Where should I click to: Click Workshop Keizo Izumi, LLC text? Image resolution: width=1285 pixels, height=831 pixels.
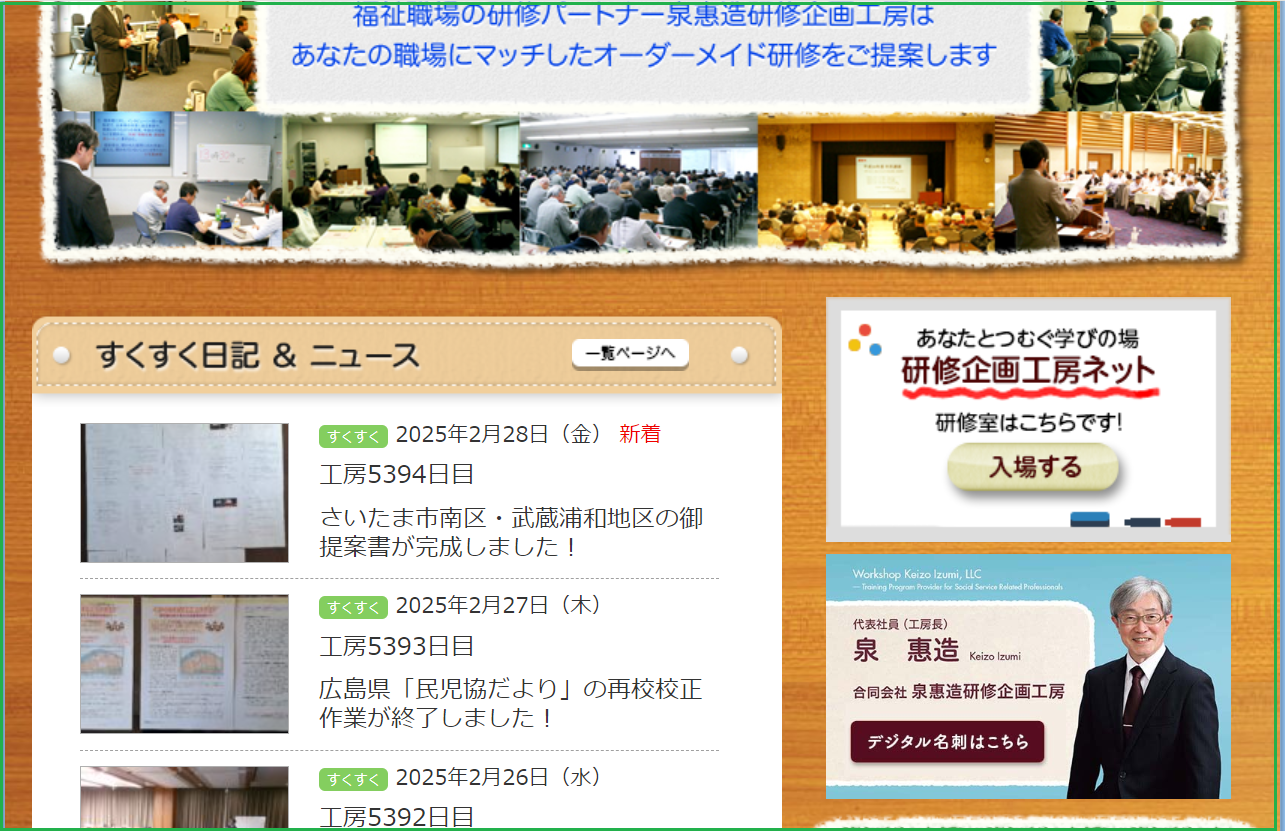click(x=917, y=574)
